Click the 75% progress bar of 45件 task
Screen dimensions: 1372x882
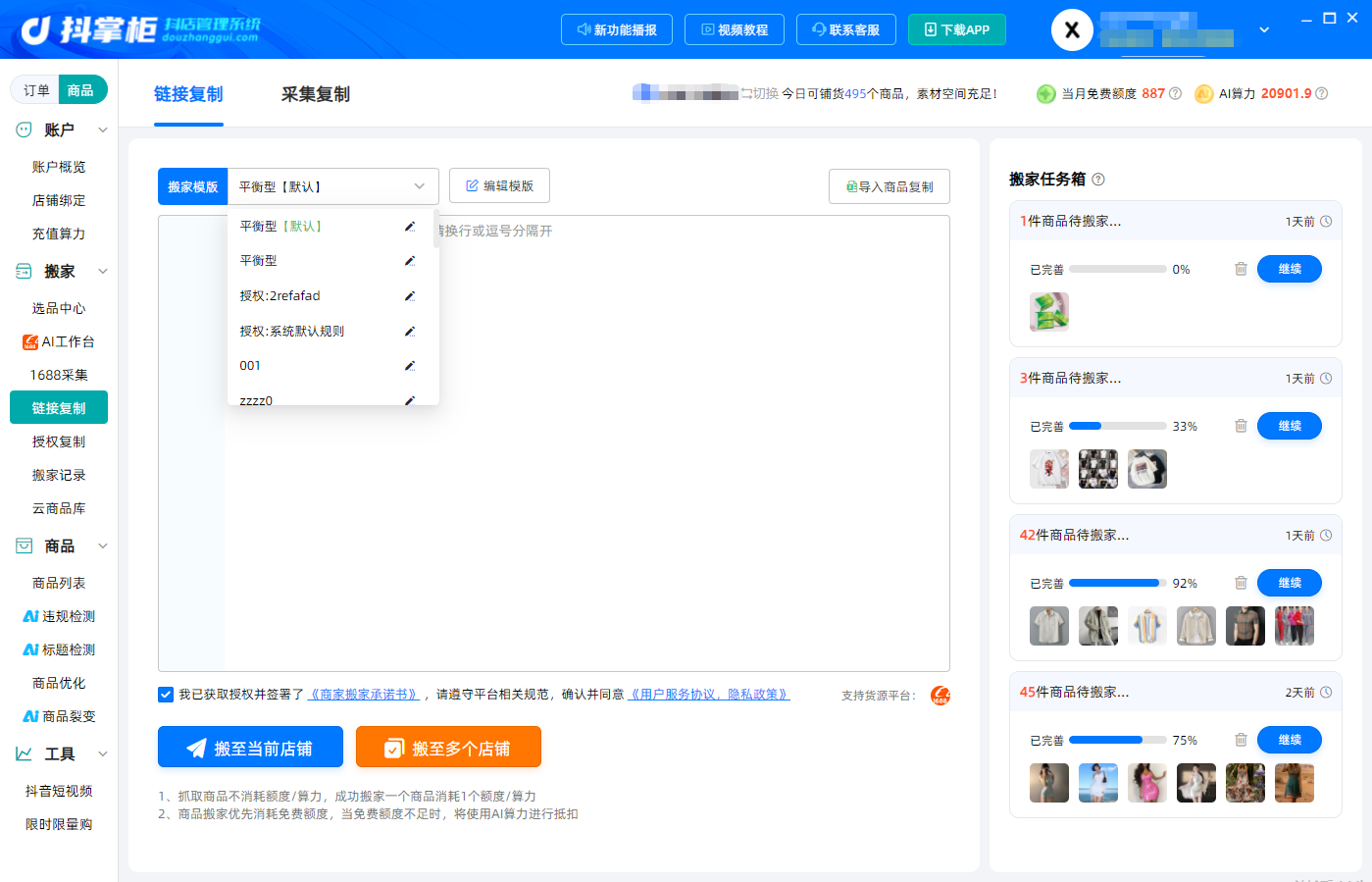point(1118,740)
